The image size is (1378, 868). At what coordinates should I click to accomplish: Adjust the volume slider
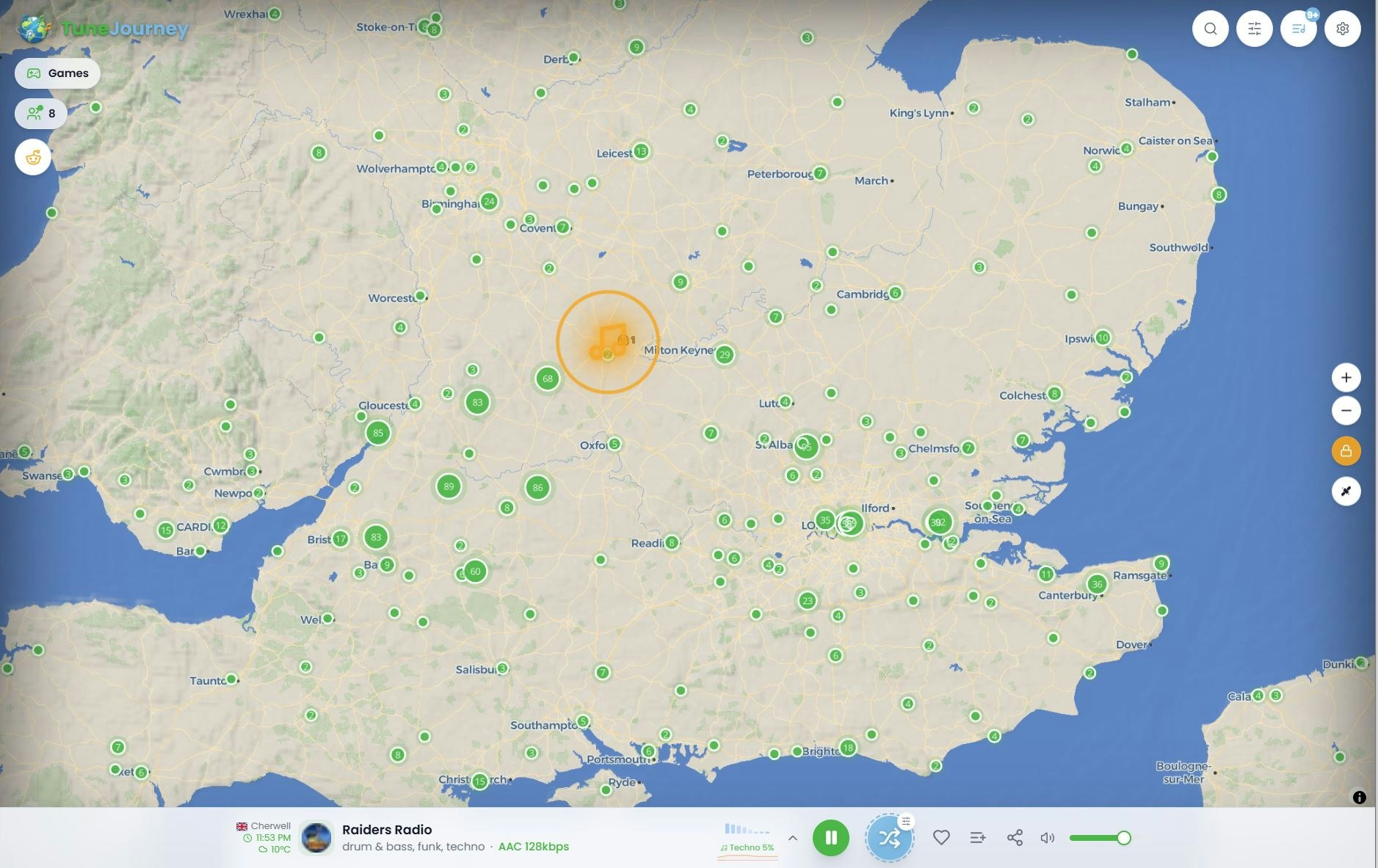[1099, 837]
